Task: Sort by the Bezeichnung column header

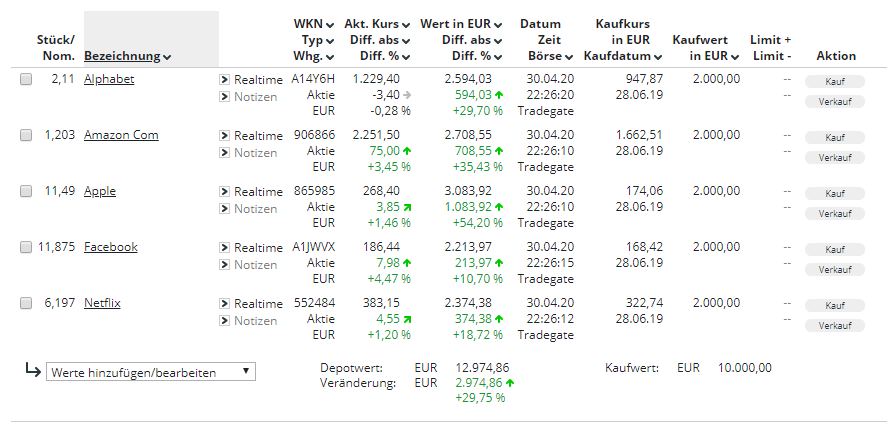Action: point(127,57)
